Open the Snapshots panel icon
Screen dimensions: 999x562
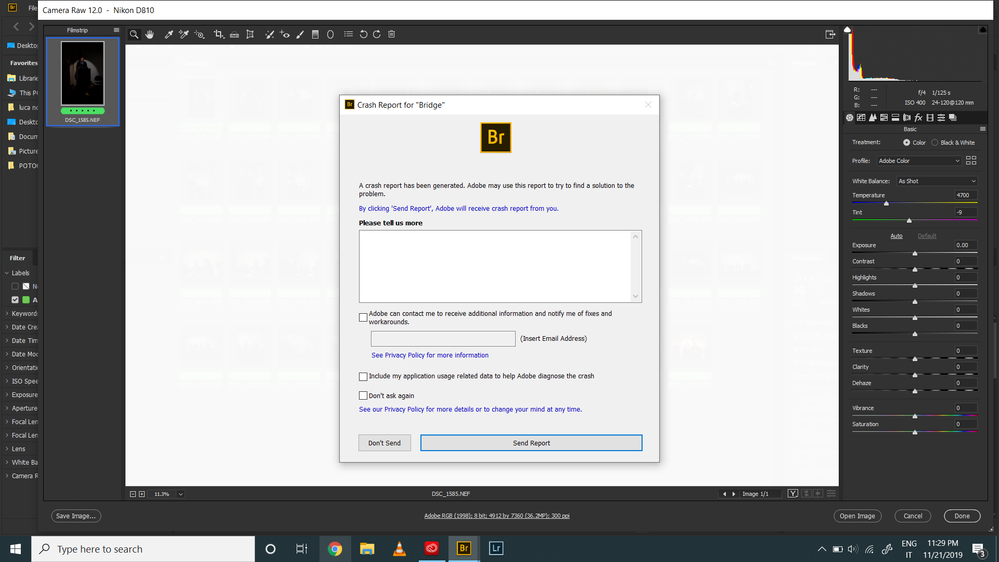coord(953,117)
